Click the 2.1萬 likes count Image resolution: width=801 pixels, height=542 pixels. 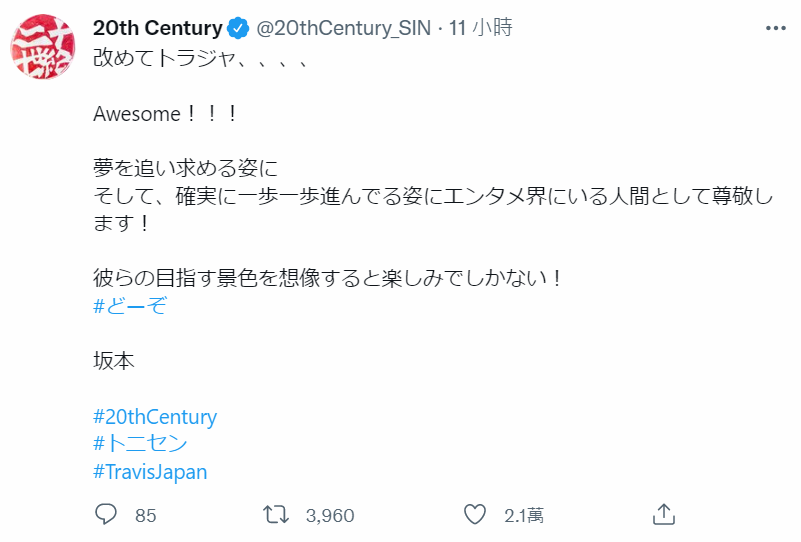[524, 515]
